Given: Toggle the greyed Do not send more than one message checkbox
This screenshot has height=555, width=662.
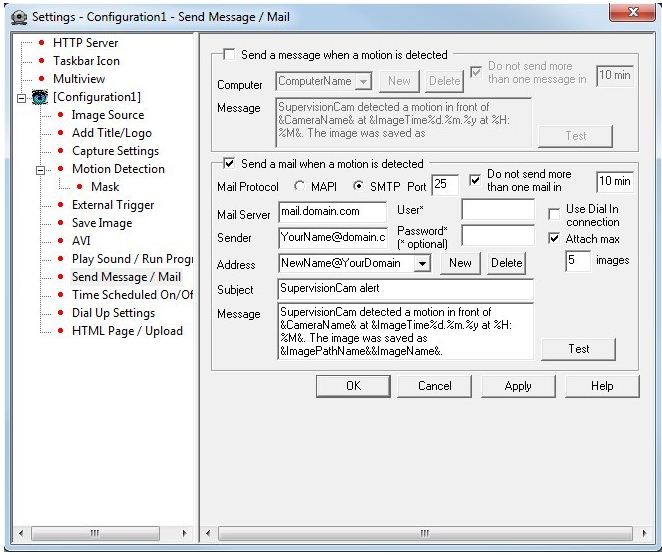Looking at the screenshot, I should point(476,72).
